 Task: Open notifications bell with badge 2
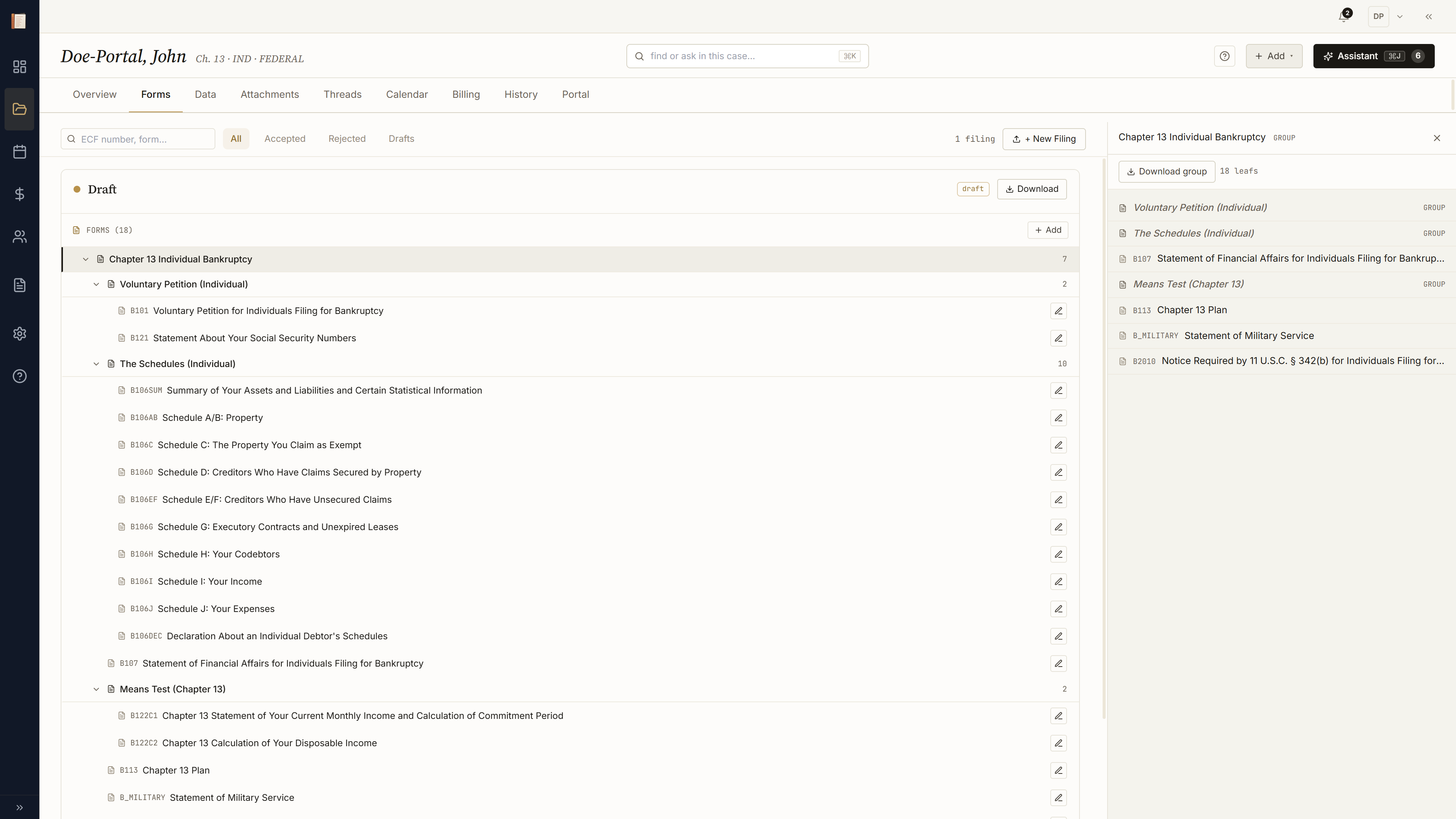coord(1344,16)
